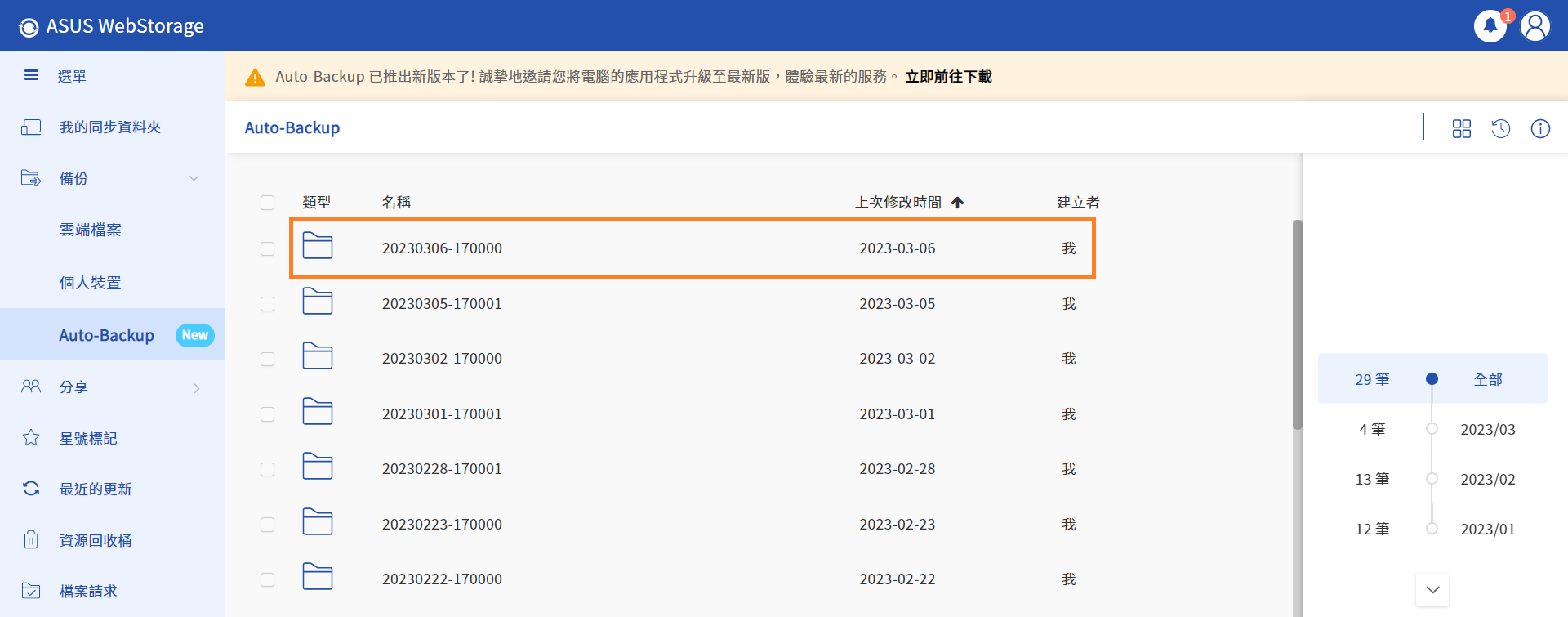Screen dimensions: 1568x617
Task: Toggle the hamburger menu icon
Action: point(31,75)
